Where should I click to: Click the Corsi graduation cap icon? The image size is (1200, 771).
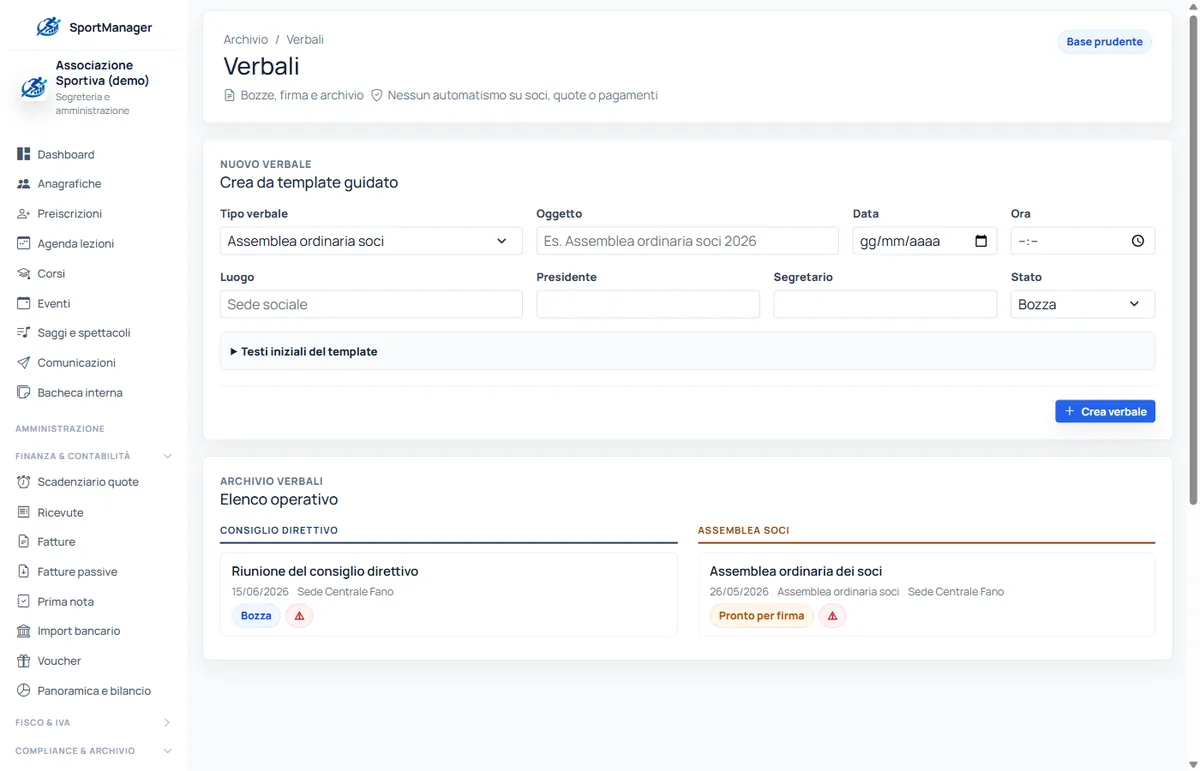[24, 273]
